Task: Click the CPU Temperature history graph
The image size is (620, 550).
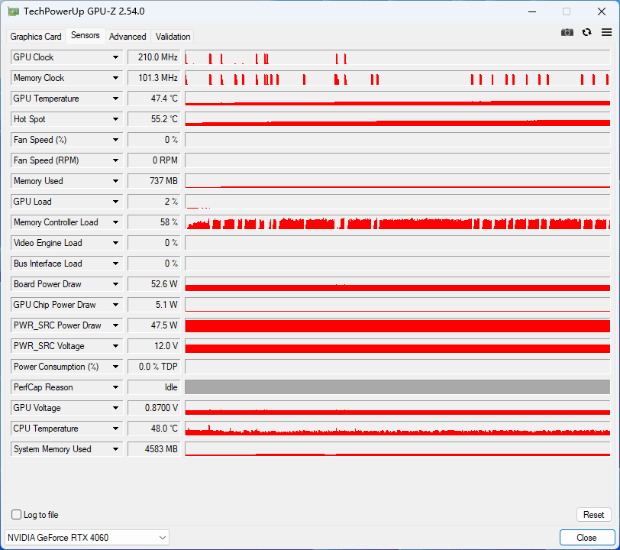Action: (397, 429)
